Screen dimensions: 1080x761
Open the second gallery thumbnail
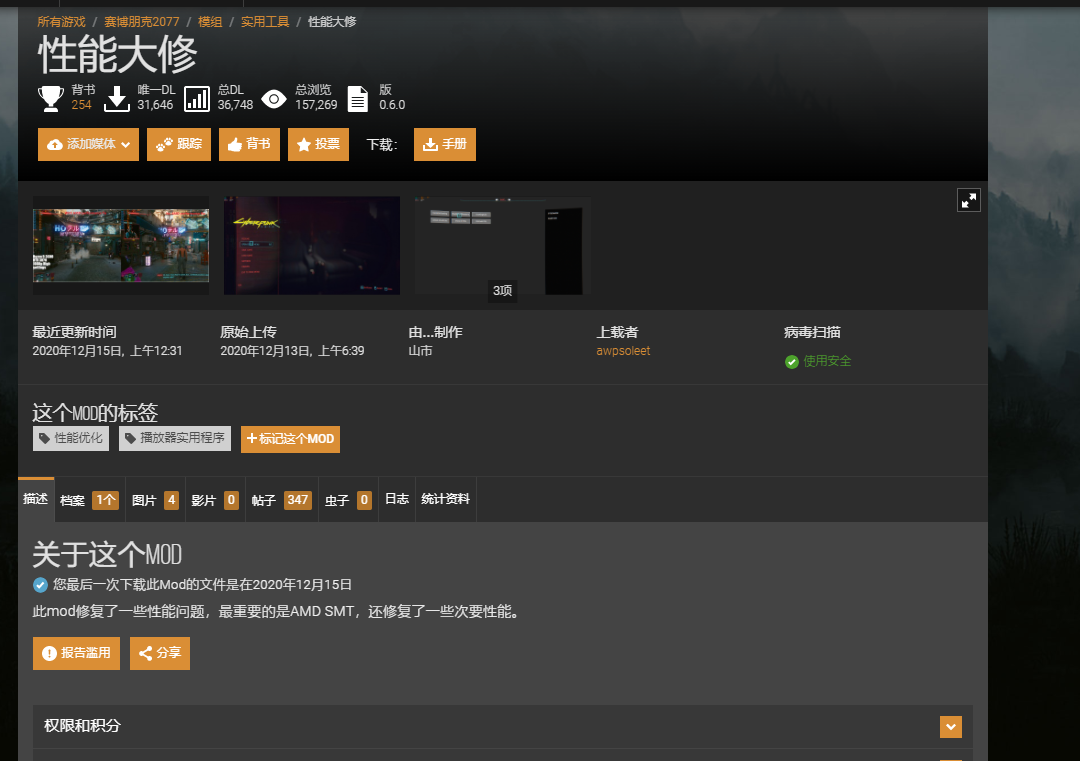pyautogui.click(x=311, y=245)
